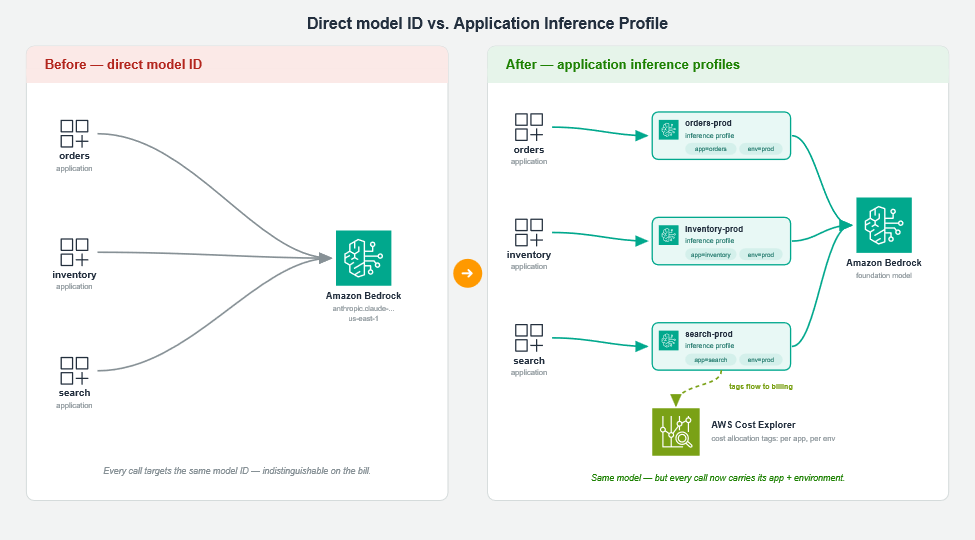Click the "inventory" label in the Before panel
Viewport: 975px width, 540px height.
74,275
